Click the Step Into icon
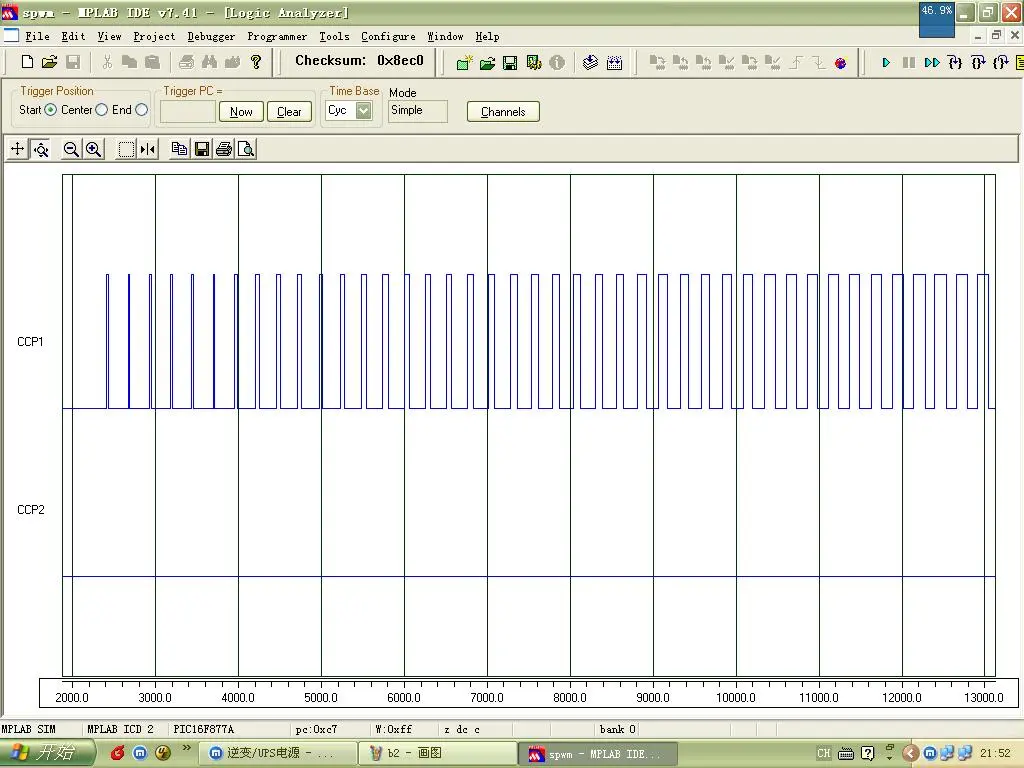Screen dimensions: 1024x768 point(955,63)
